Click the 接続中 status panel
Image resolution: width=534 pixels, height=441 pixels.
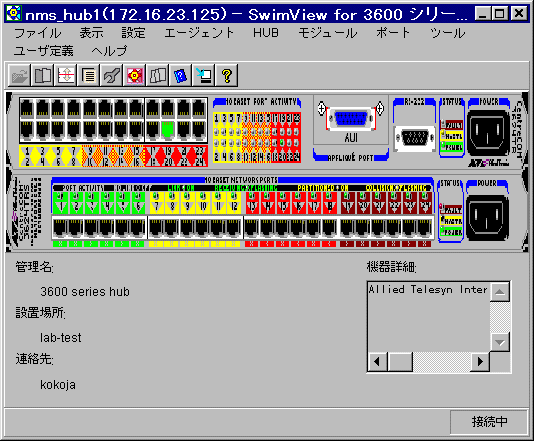[489, 422]
